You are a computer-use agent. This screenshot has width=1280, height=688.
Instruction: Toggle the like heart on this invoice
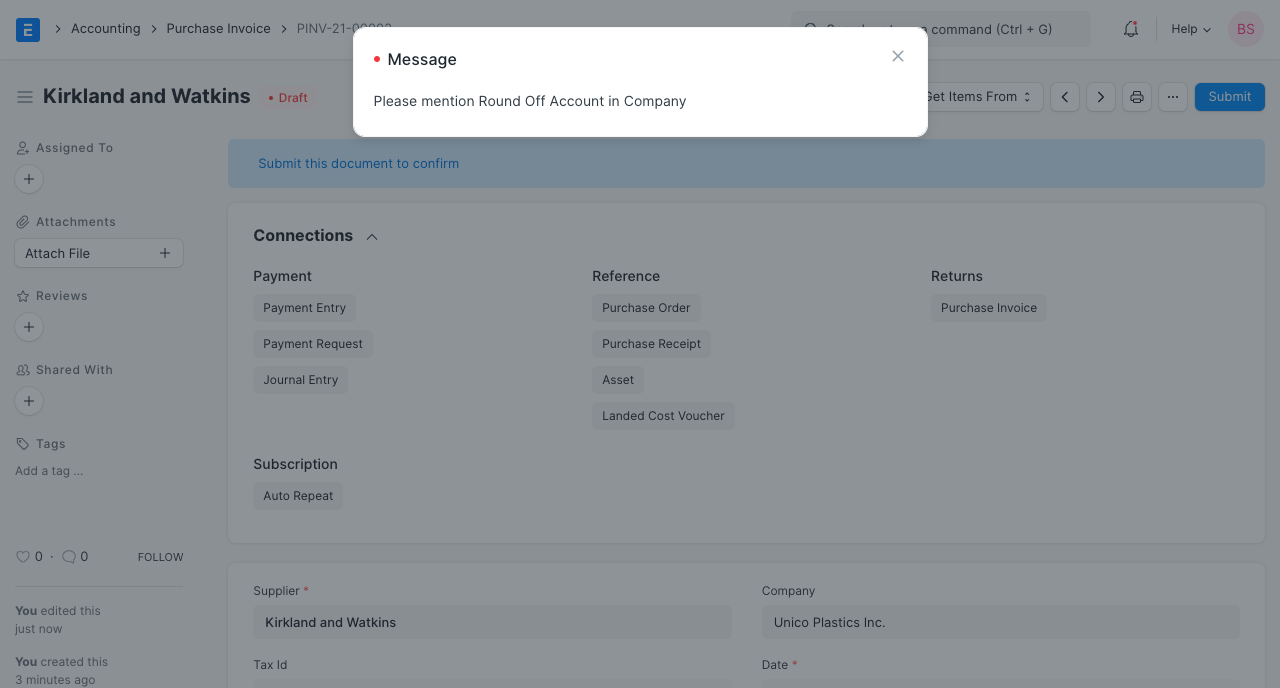click(x=22, y=556)
